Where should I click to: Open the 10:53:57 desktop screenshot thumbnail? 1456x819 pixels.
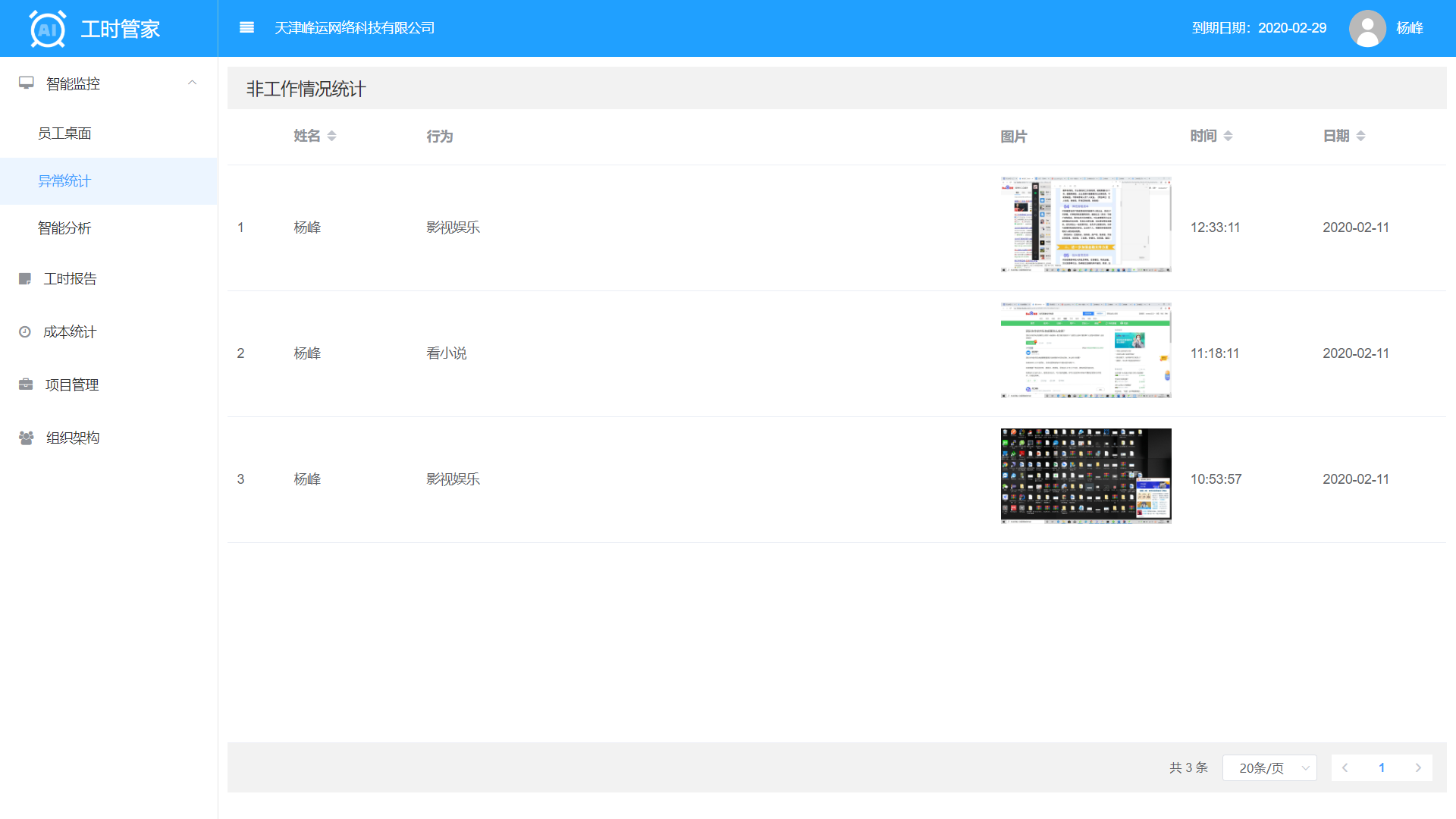point(1085,476)
